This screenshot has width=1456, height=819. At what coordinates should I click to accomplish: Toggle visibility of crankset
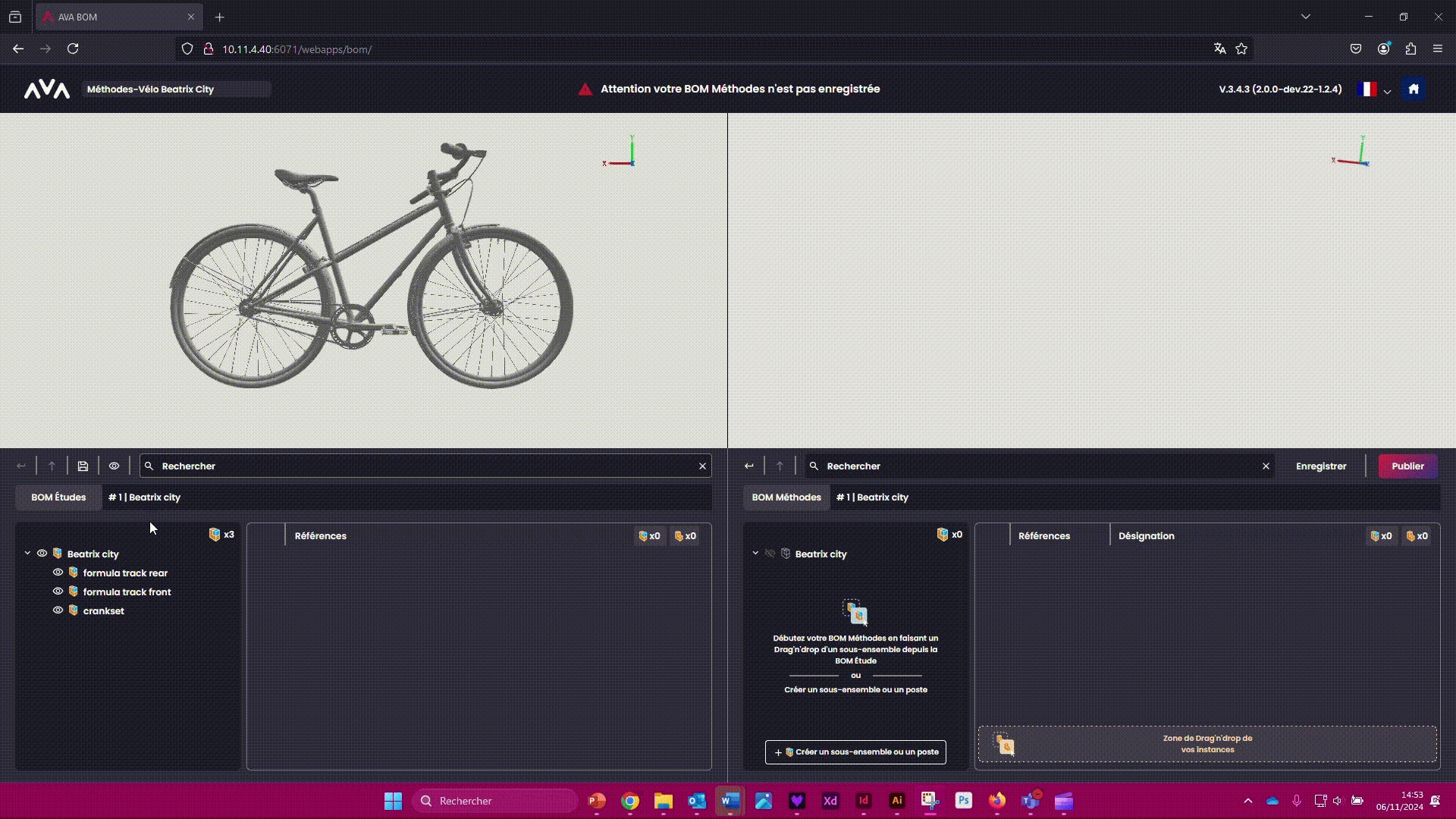pos(58,610)
